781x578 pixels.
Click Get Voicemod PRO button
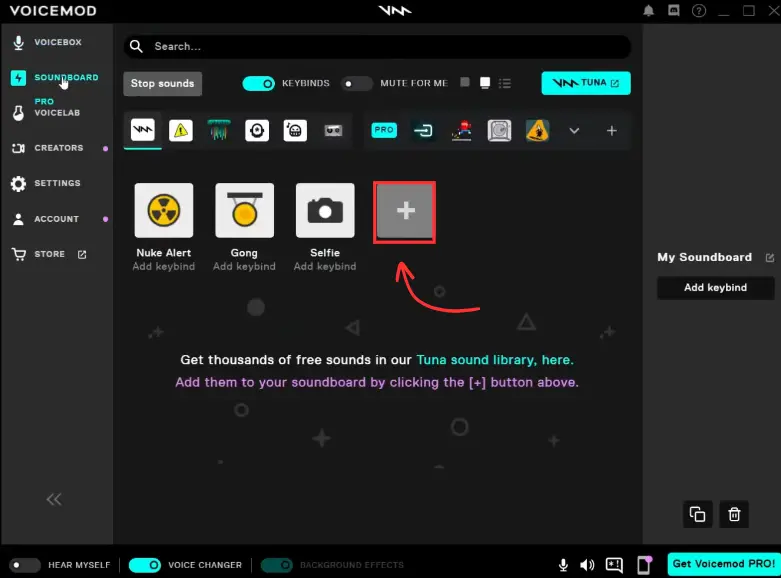[x=724, y=564]
